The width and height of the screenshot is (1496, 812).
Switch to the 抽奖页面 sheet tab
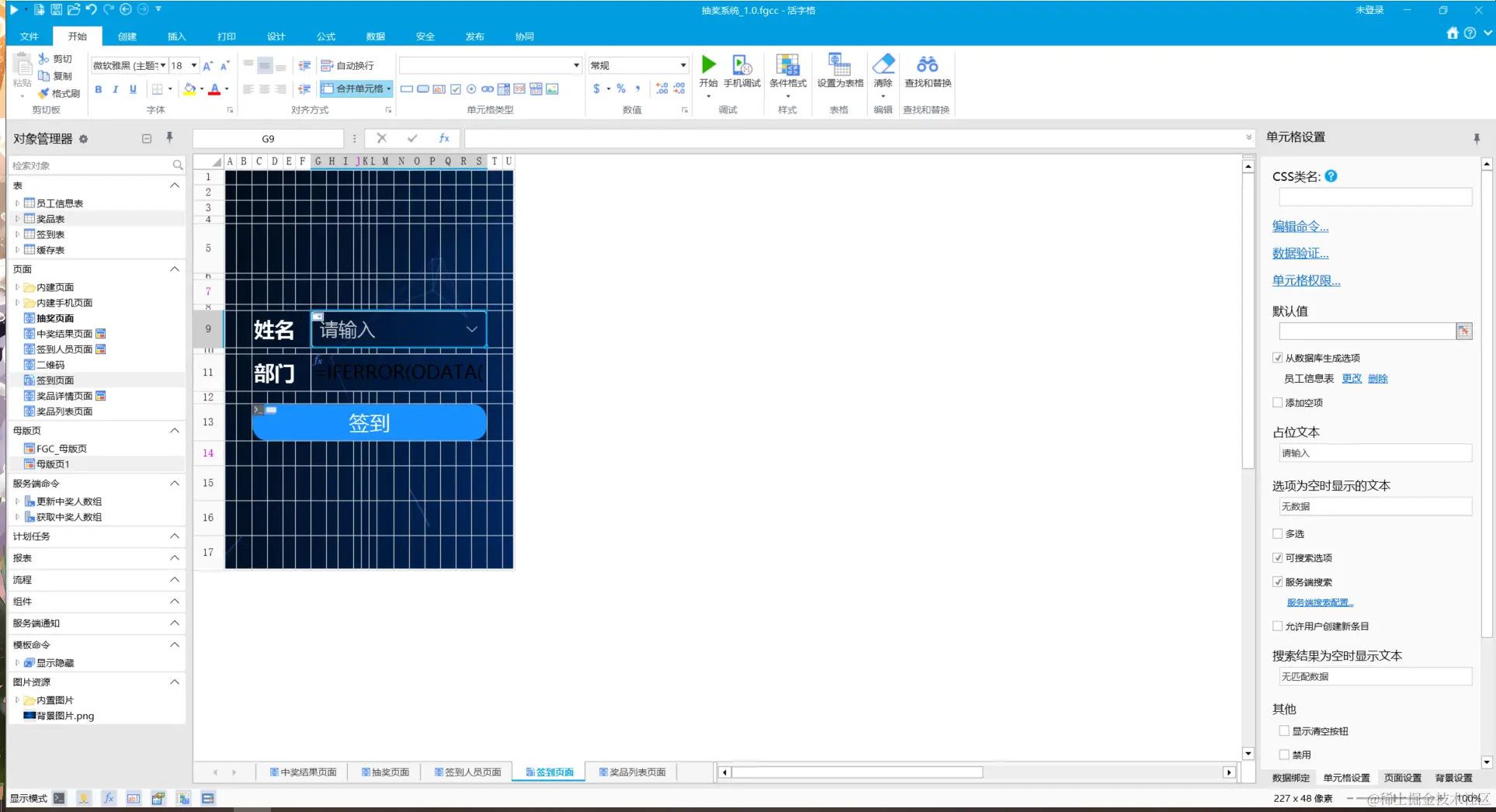[384, 772]
